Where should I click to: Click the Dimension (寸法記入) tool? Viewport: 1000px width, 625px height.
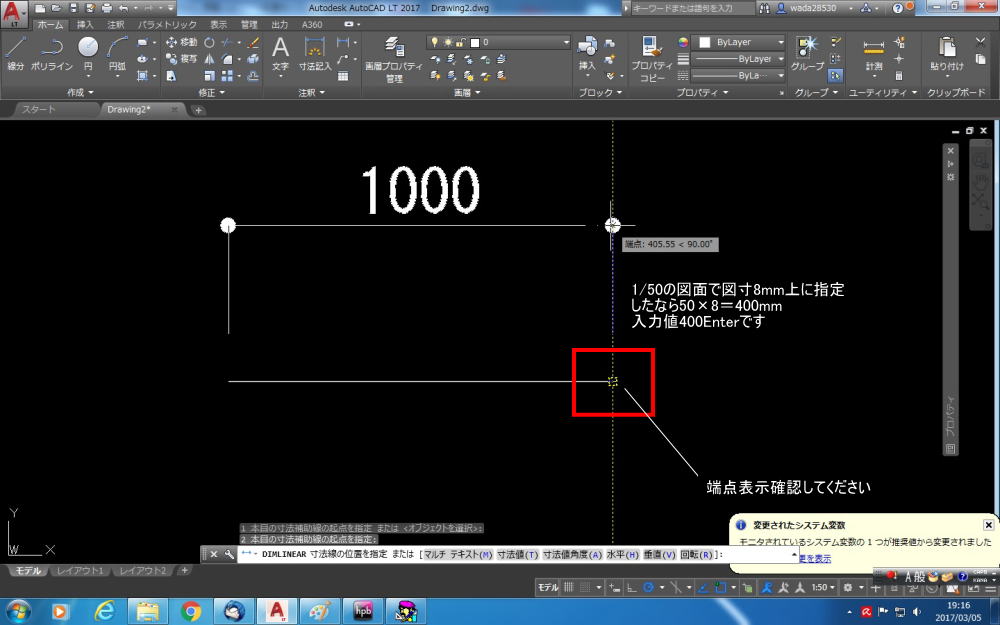(315, 53)
